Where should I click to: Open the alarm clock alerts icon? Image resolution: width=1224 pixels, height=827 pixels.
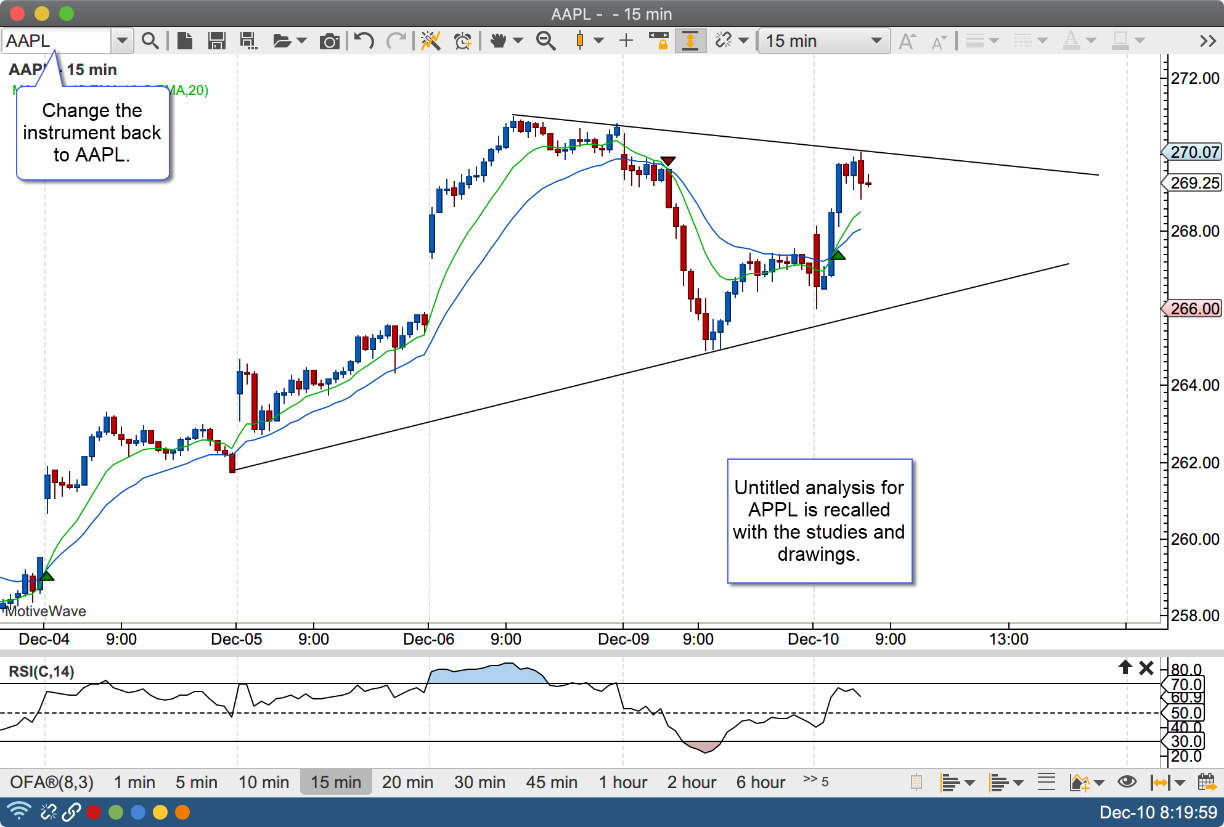tap(462, 41)
